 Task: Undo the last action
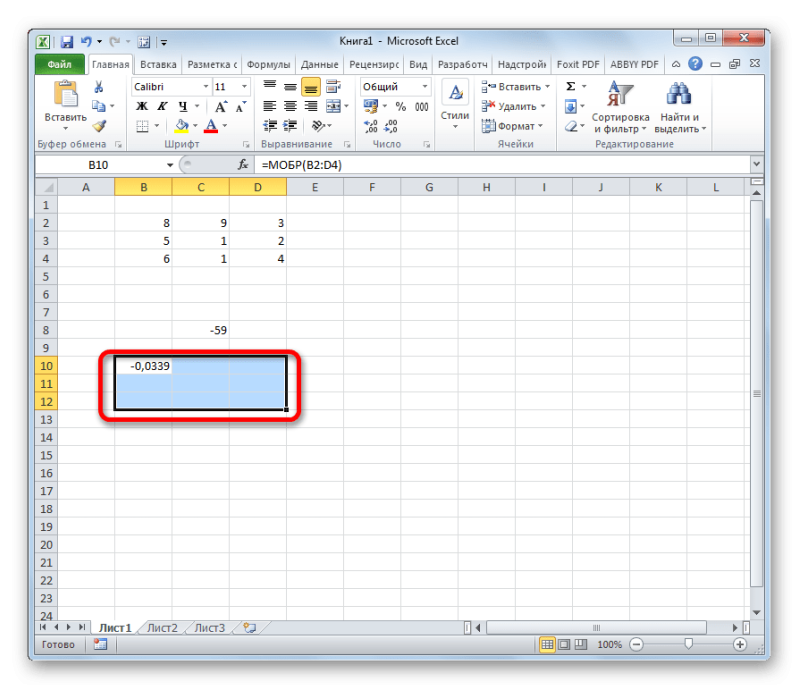(86, 41)
